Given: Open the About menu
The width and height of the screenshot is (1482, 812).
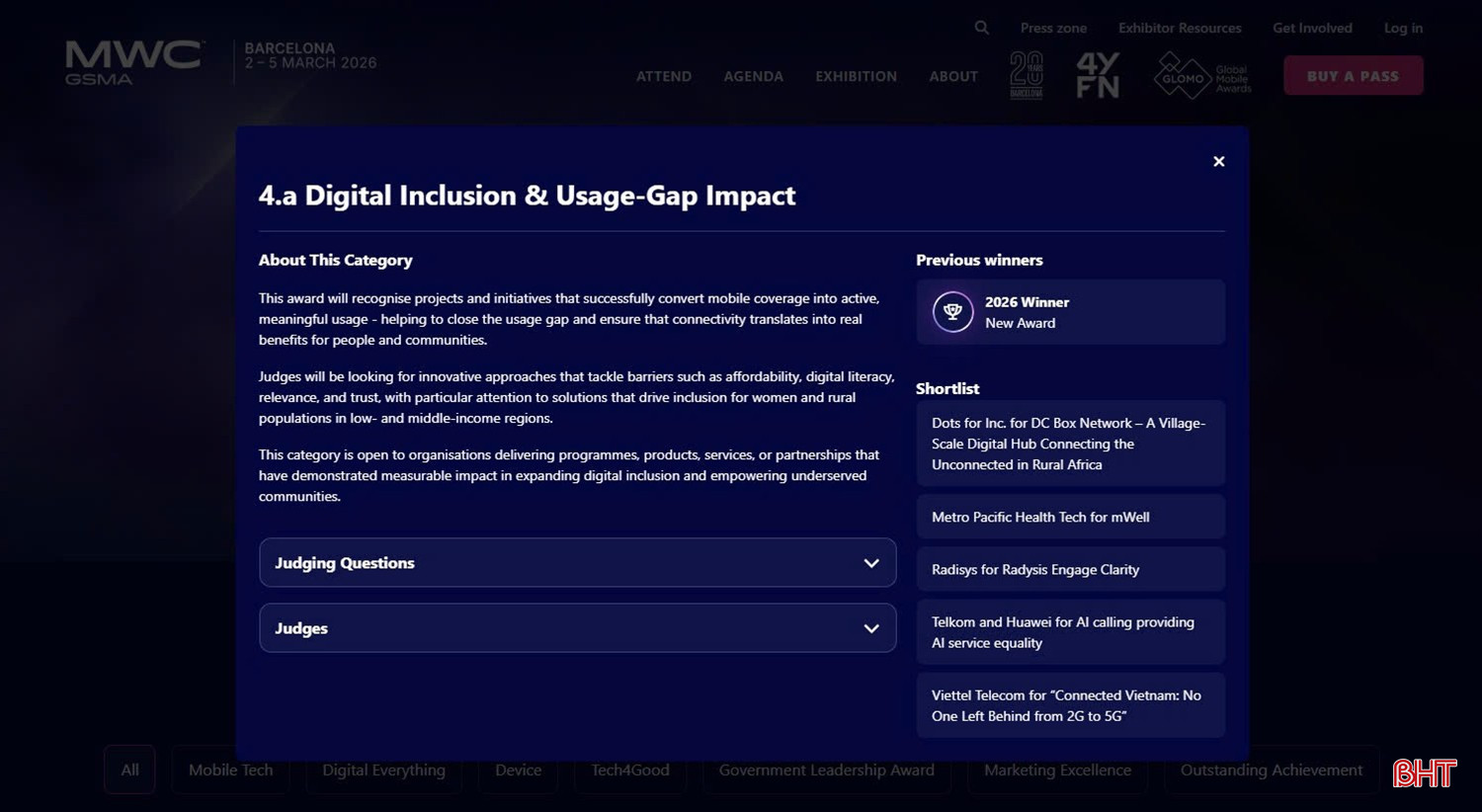Looking at the screenshot, I should (x=953, y=76).
